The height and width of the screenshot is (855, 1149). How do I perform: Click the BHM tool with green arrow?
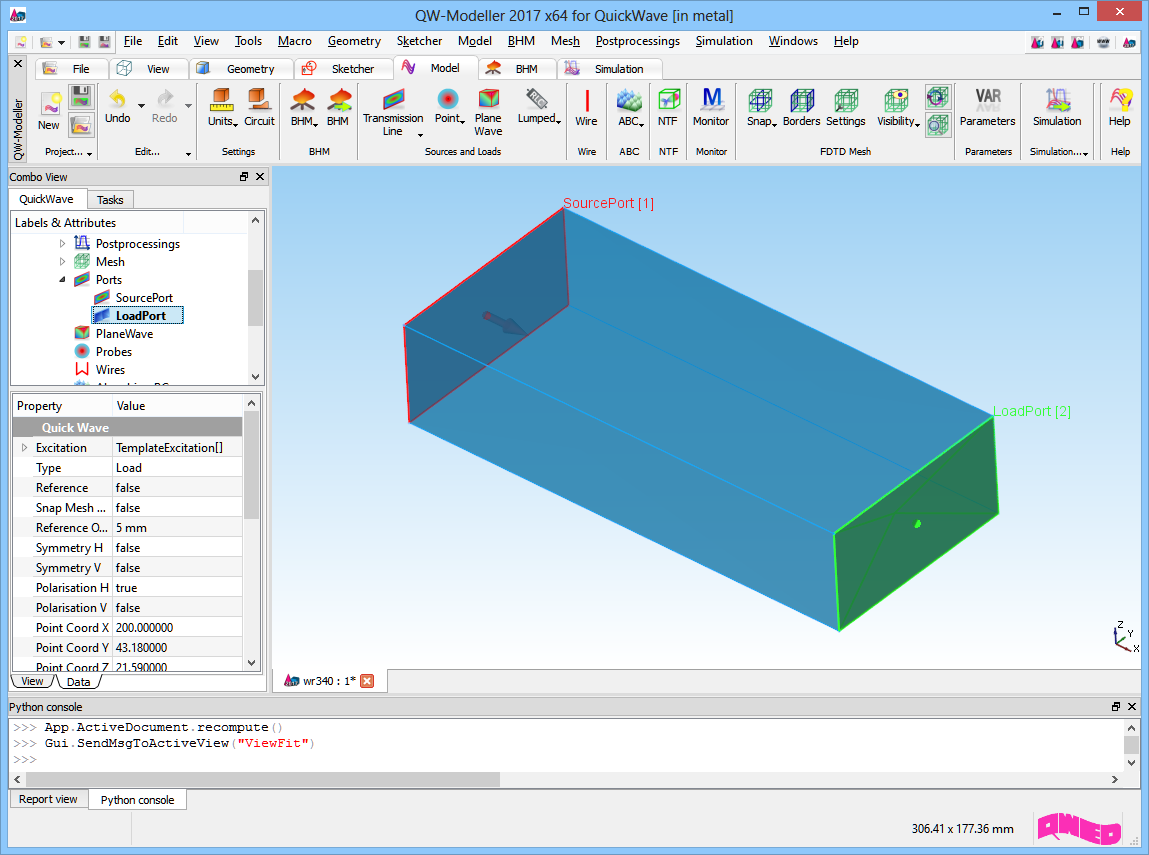pos(338,107)
